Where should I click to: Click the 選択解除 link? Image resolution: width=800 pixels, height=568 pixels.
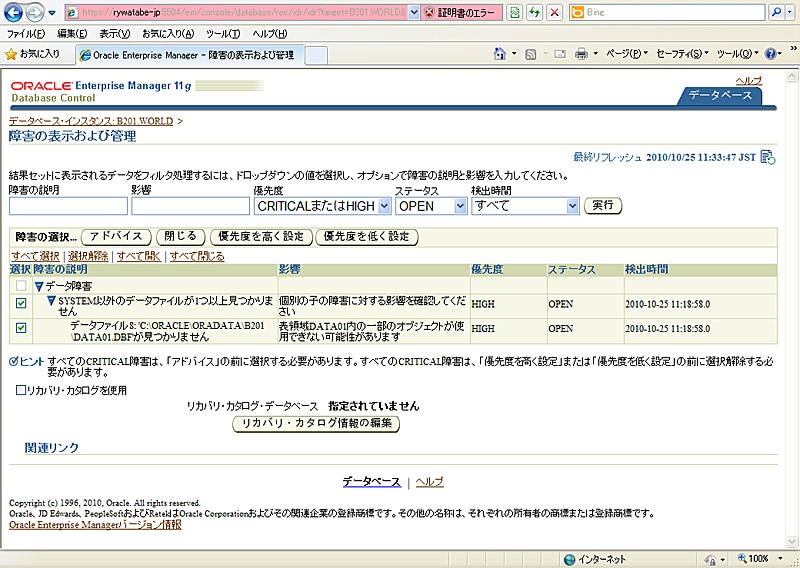click(x=88, y=256)
